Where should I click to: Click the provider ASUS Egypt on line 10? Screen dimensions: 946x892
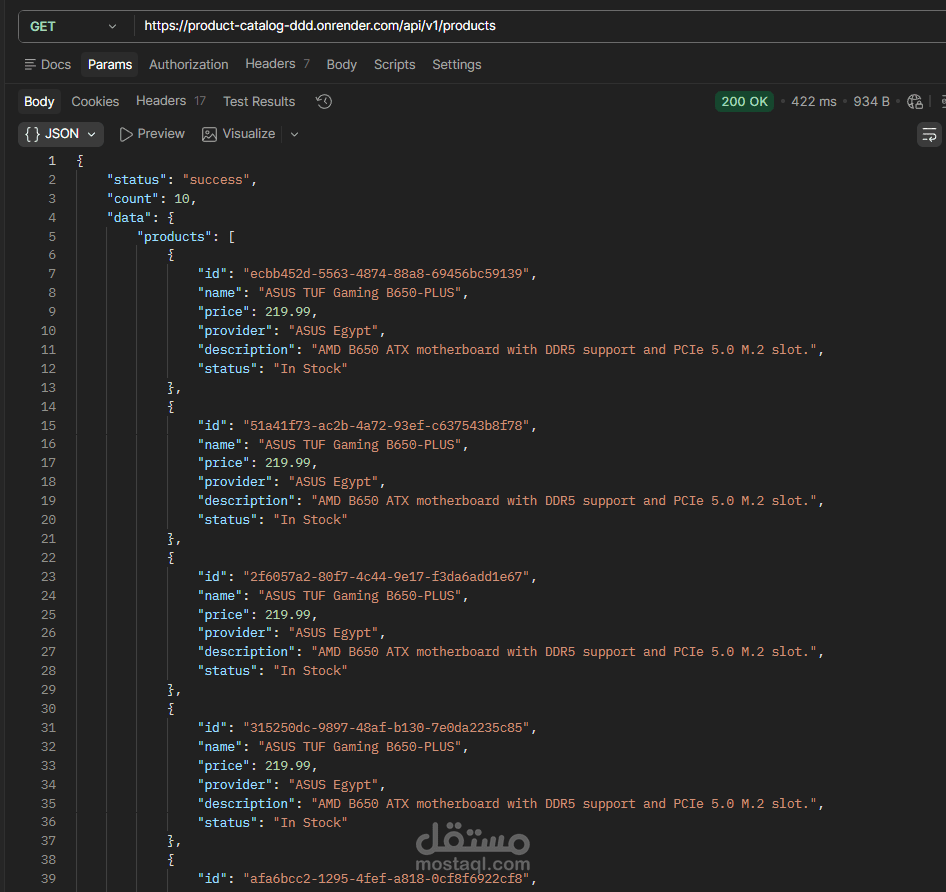pos(334,331)
